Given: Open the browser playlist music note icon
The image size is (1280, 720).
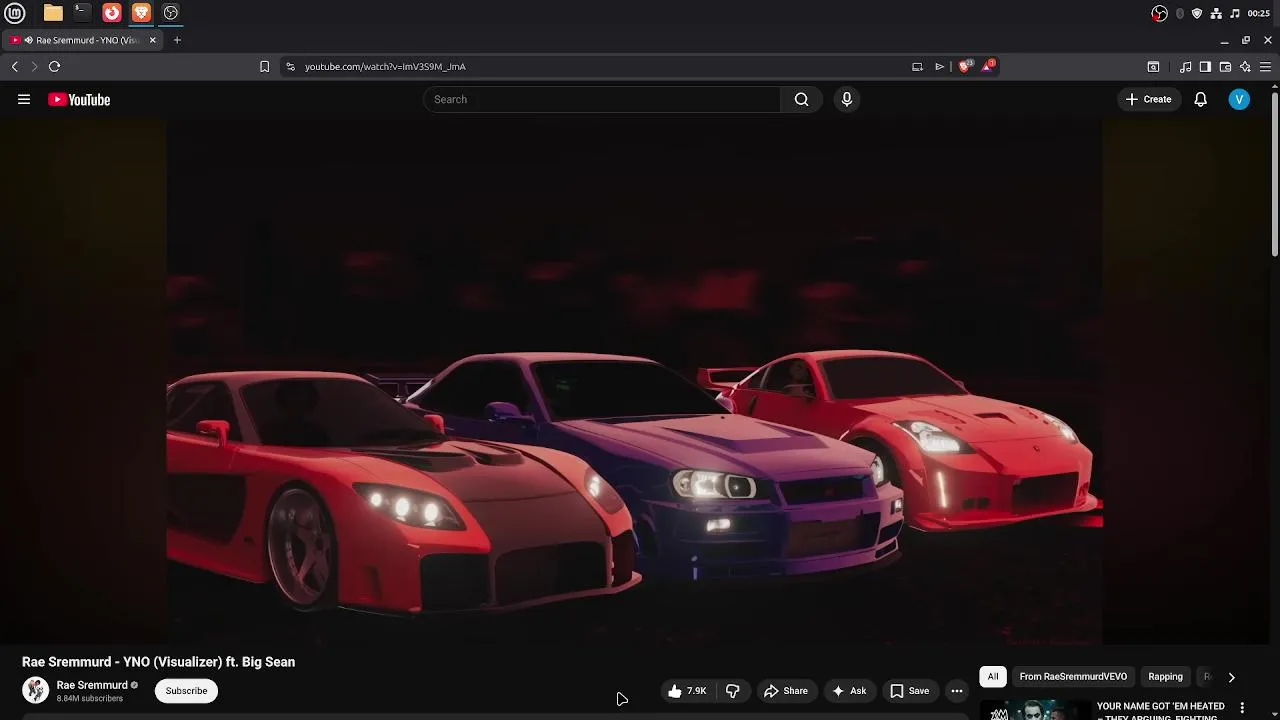Looking at the screenshot, I should point(1185,67).
